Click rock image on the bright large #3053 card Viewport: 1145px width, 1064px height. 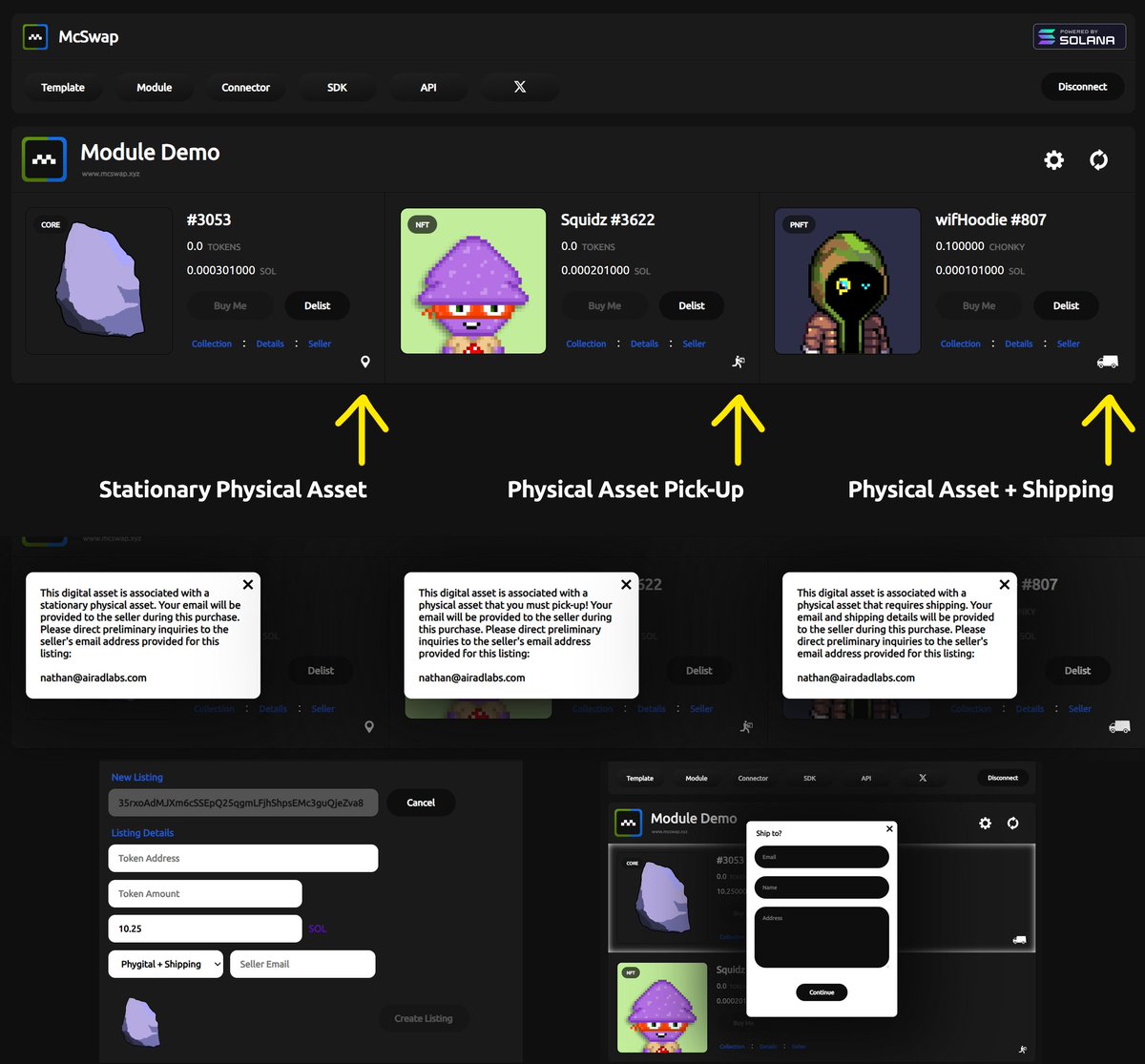point(99,280)
